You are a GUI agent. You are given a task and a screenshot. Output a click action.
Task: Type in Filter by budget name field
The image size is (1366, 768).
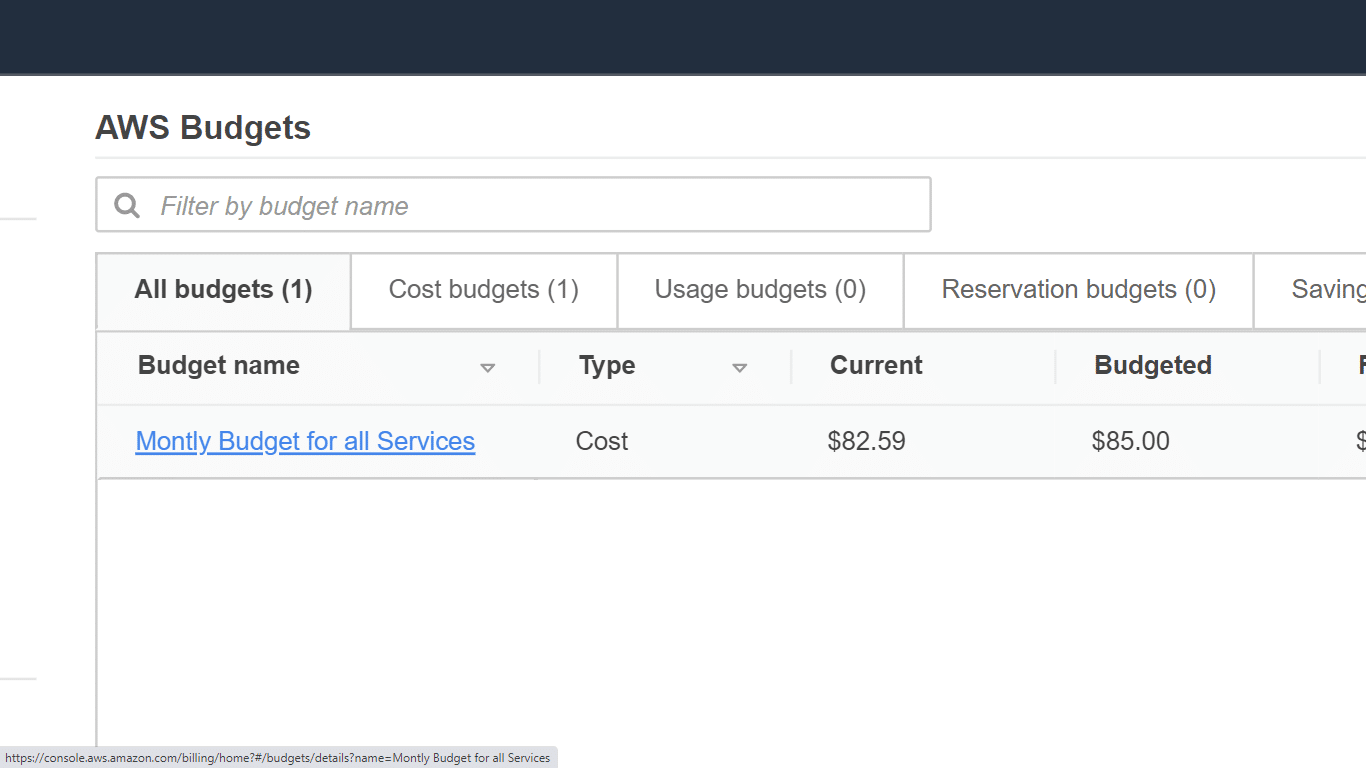tap(513, 205)
